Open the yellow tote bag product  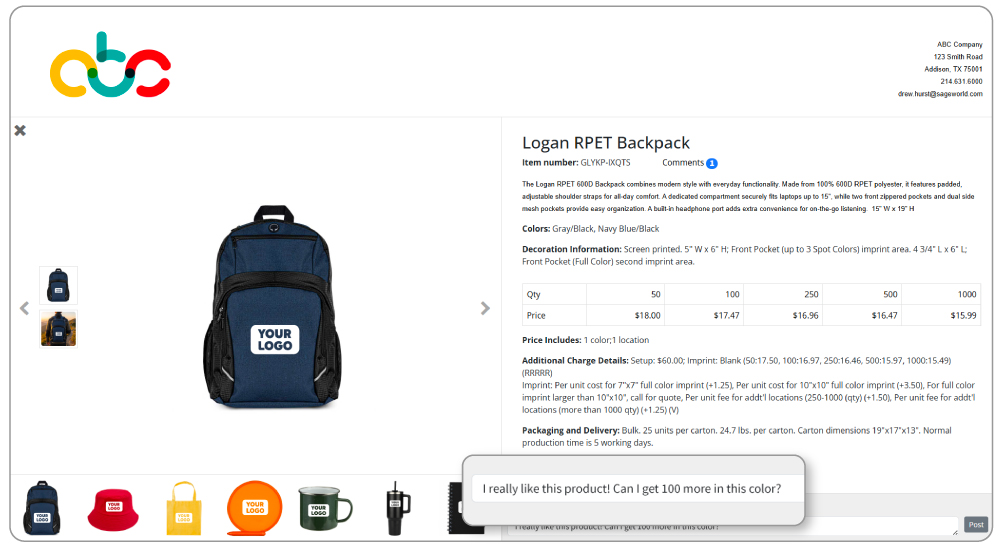click(184, 508)
